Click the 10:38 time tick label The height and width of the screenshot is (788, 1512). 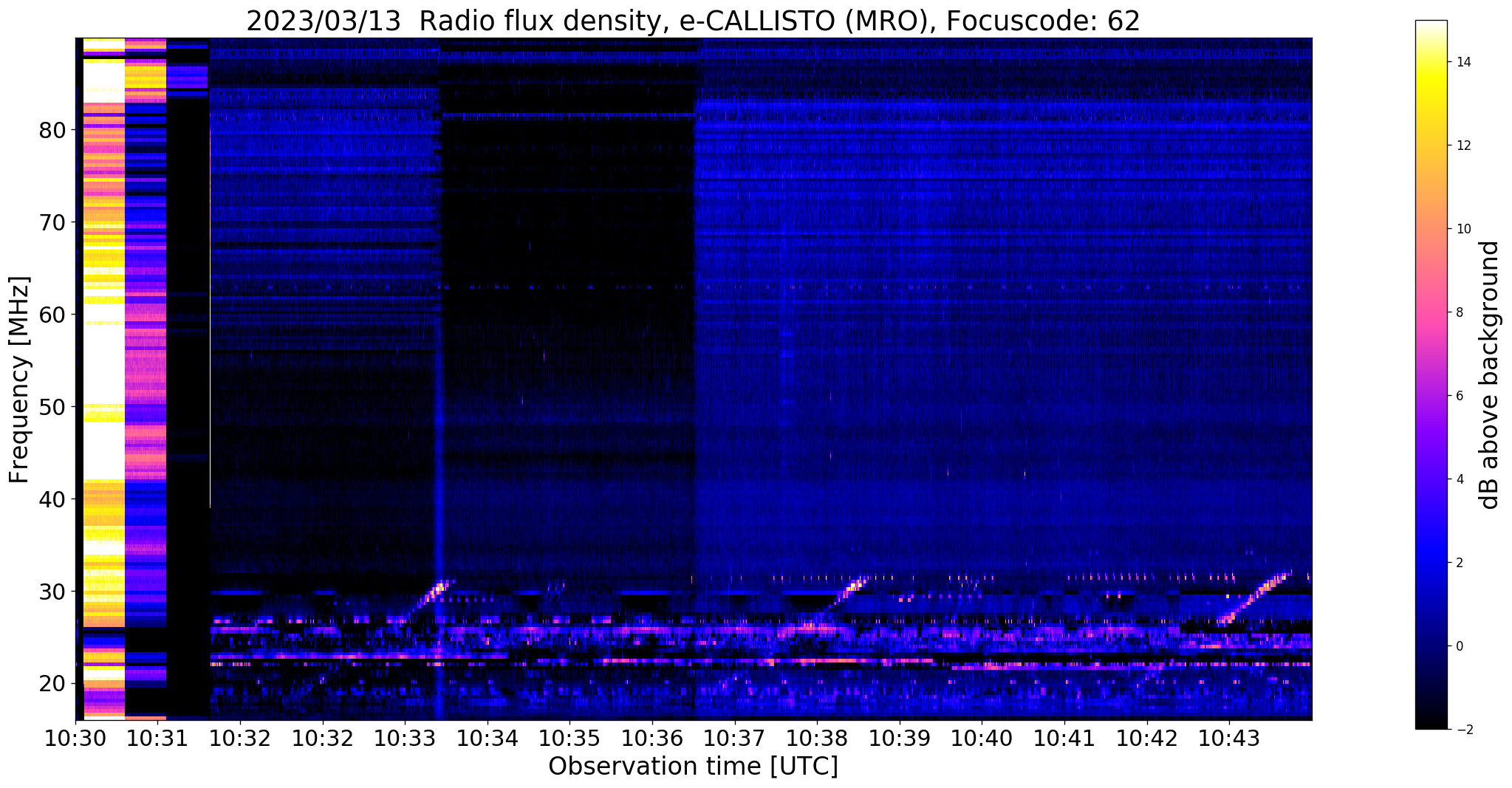pyautogui.click(x=817, y=739)
